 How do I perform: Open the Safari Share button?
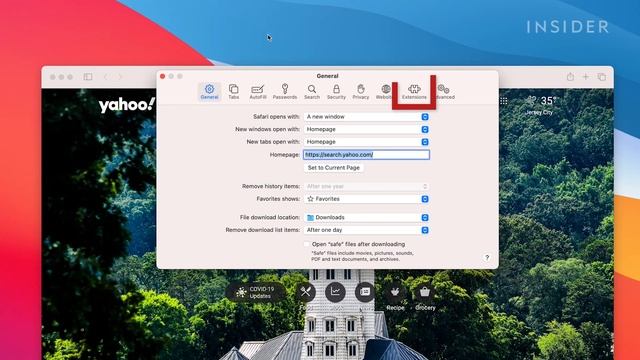[570, 77]
